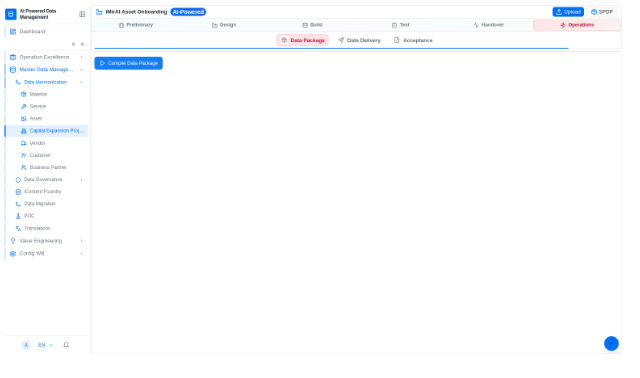Click the SPDP button
The width and height of the screenshot is (640, 378).
click(602, 12)
